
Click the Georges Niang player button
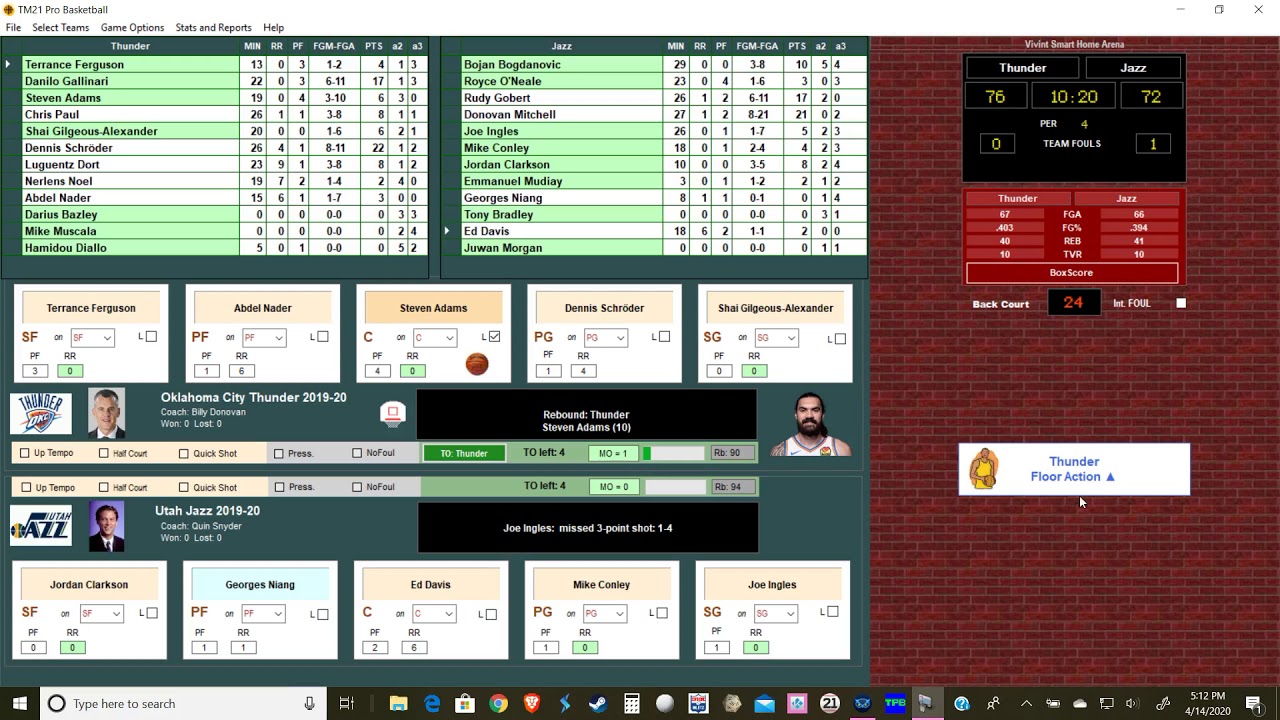260,585
